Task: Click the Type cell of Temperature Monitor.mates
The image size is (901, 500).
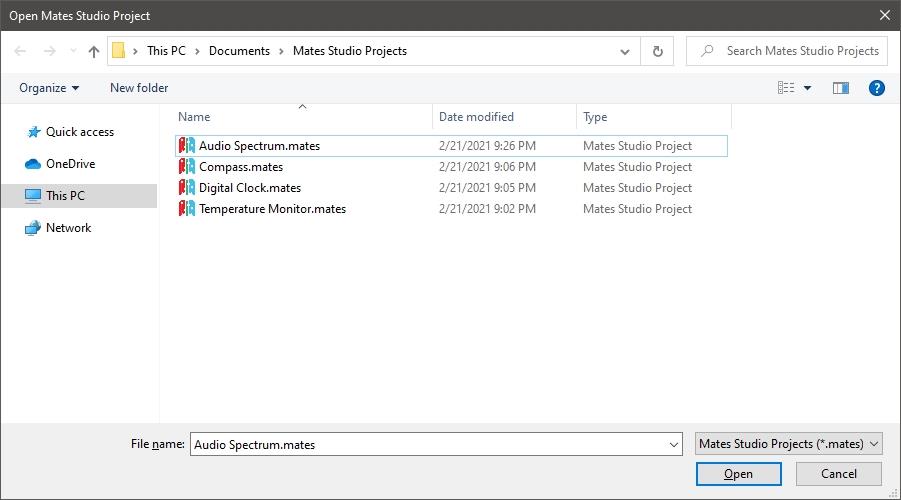Action: click(x=637, y=209)
